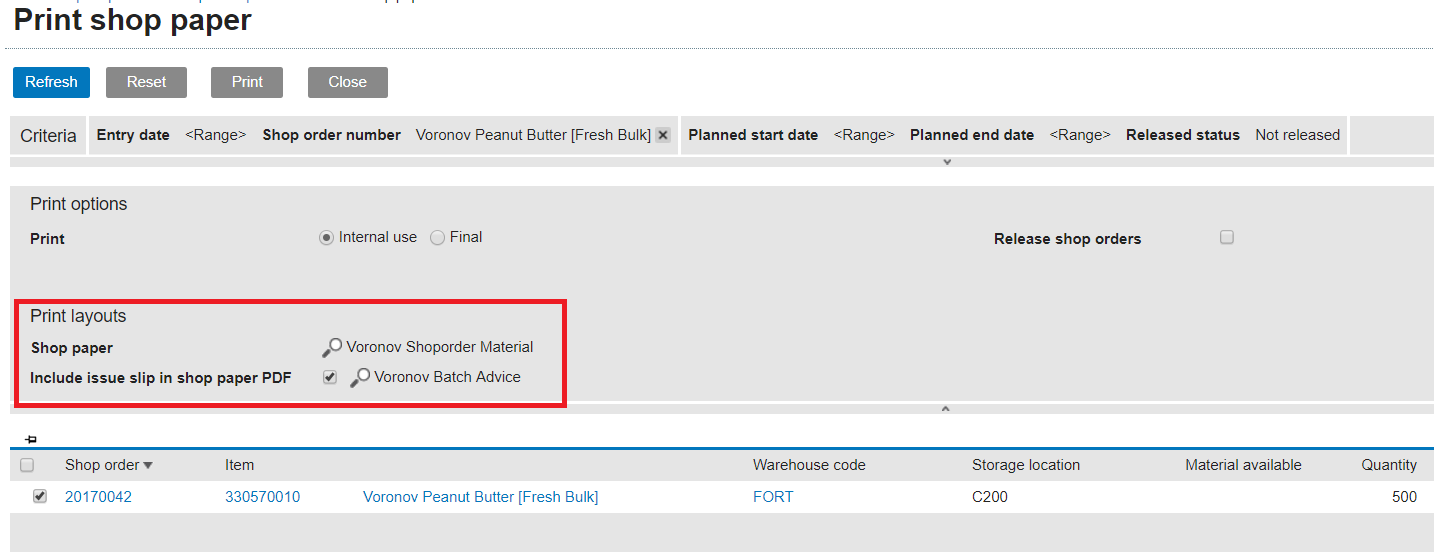Open shop order 20170042 link
The image size is (1434, 559).
click(98, 497)
